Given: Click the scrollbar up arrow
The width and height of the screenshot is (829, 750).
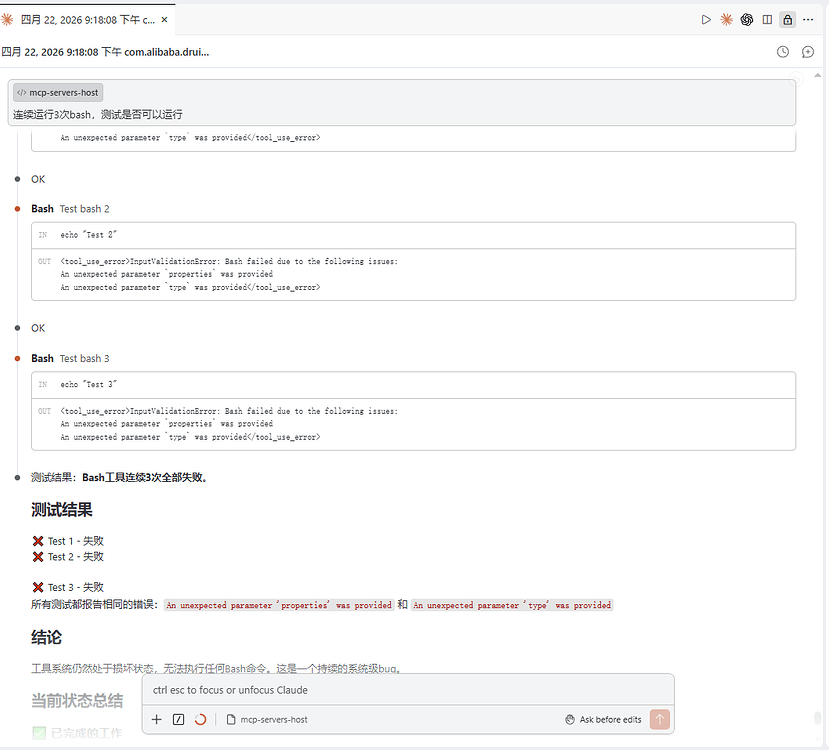Looking at the screenshot, I should click(817, 76).
